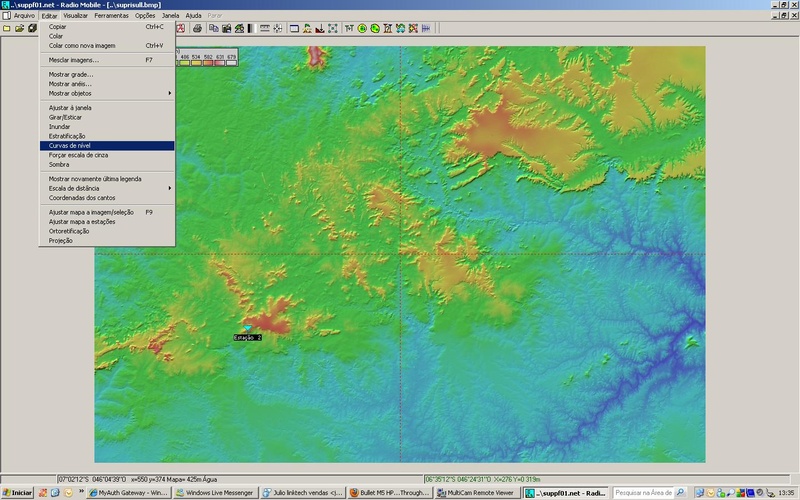Click the elevation legend color boxes
The height and width of the screenshot is (500, 800).
pos(207,62)
